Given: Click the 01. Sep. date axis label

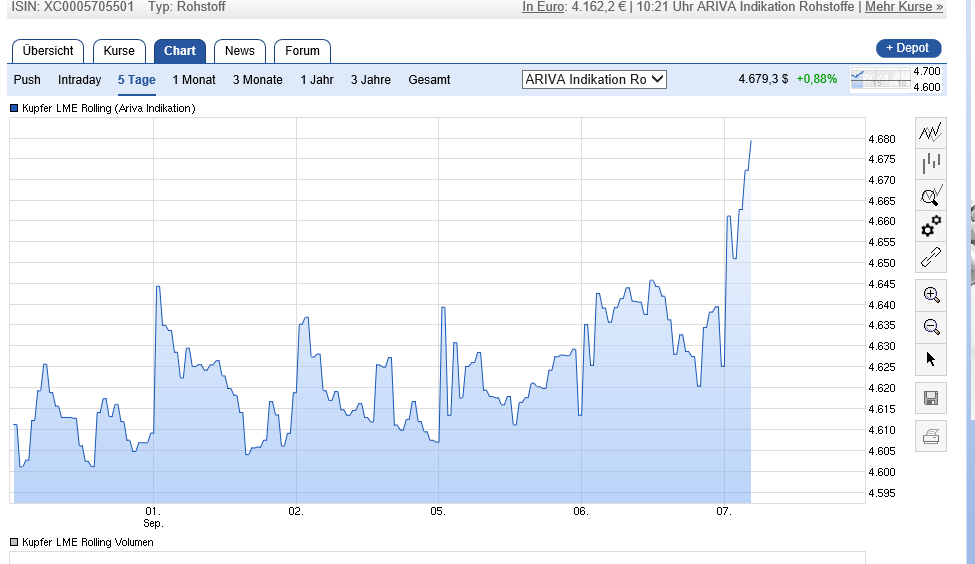Looking at the screenshot, I should coord(153,517).
